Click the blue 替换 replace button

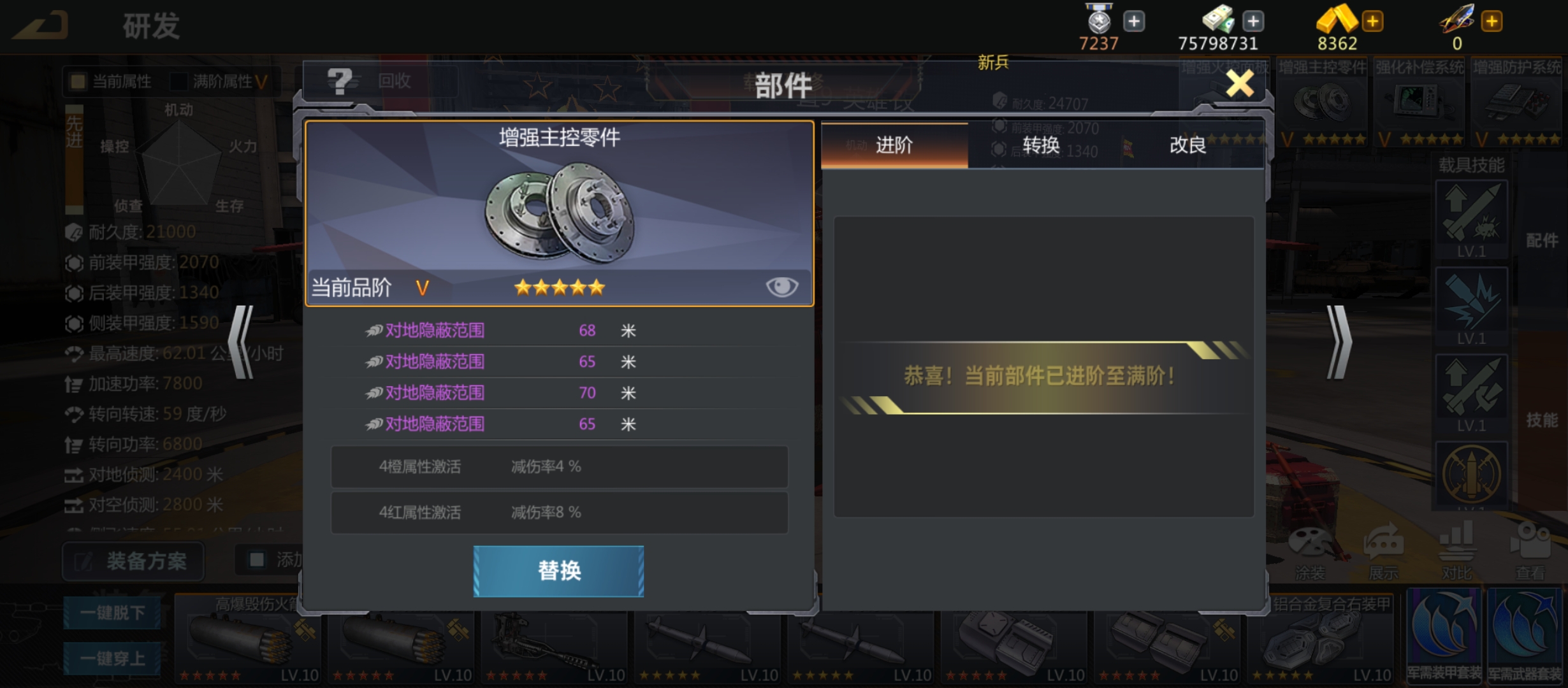[x=558, y=571]
